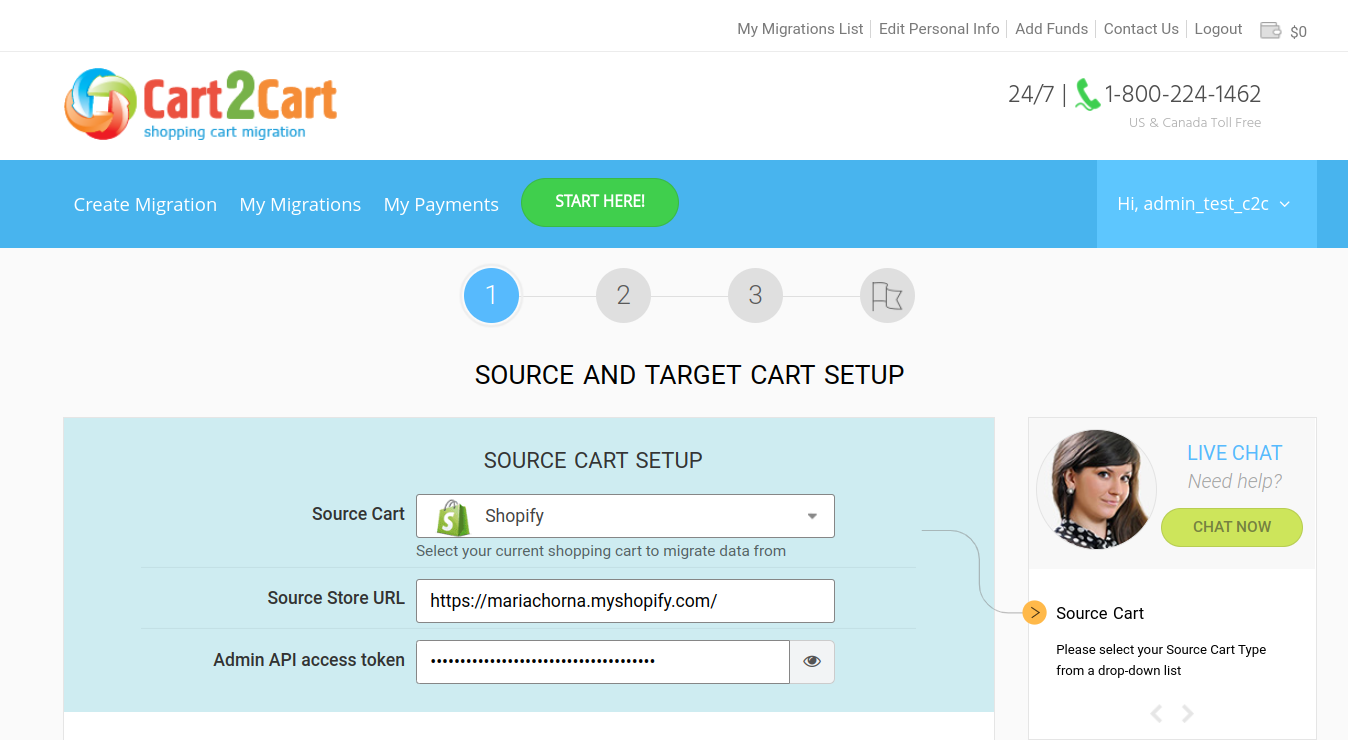Click the CHAT NOW button
This screenshot has height=740, width=1348.
pyautogui.click(x=1232, y=527)
